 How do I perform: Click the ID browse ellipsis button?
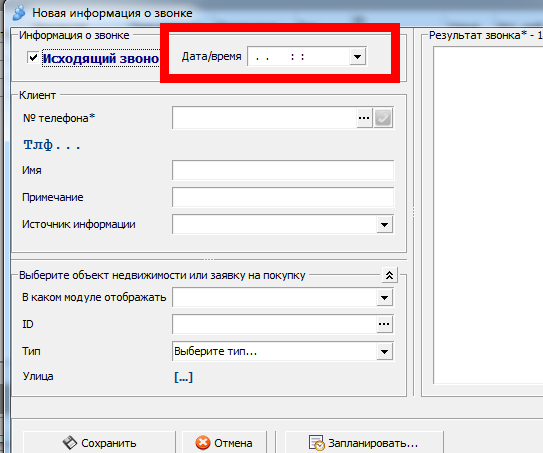(x=384, y=324)
